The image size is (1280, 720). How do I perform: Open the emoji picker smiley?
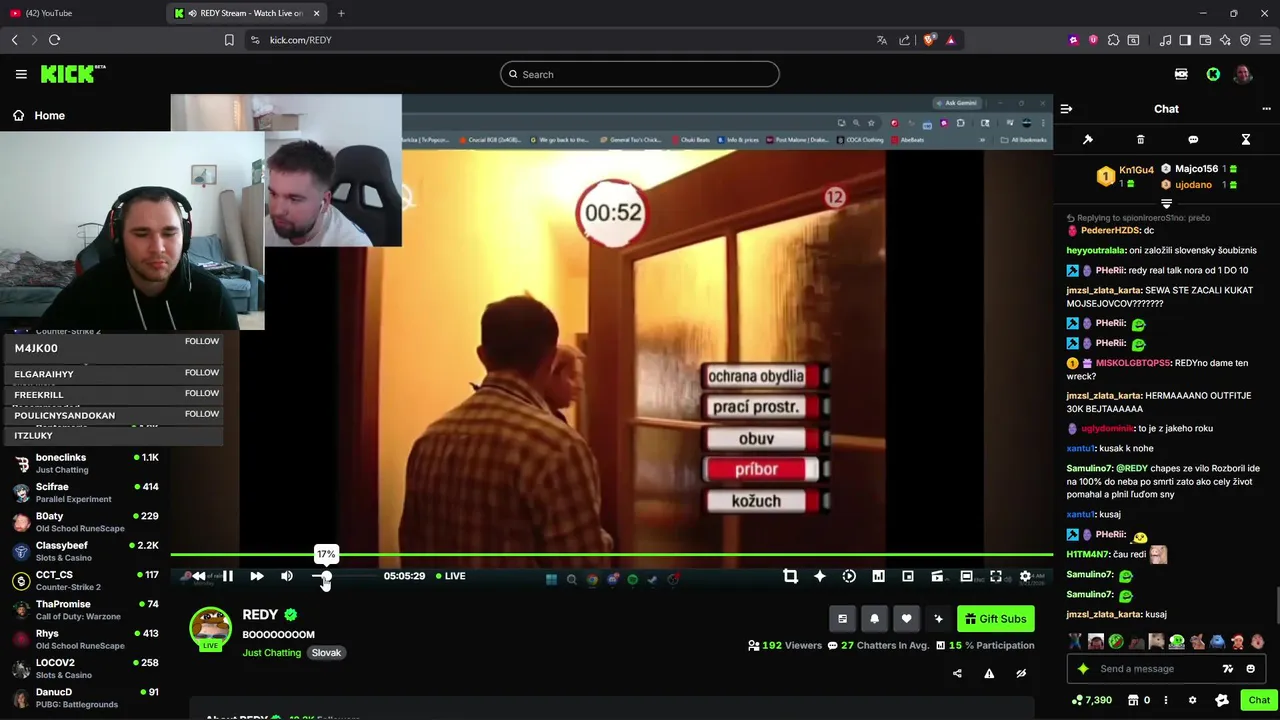point(1250,669)
